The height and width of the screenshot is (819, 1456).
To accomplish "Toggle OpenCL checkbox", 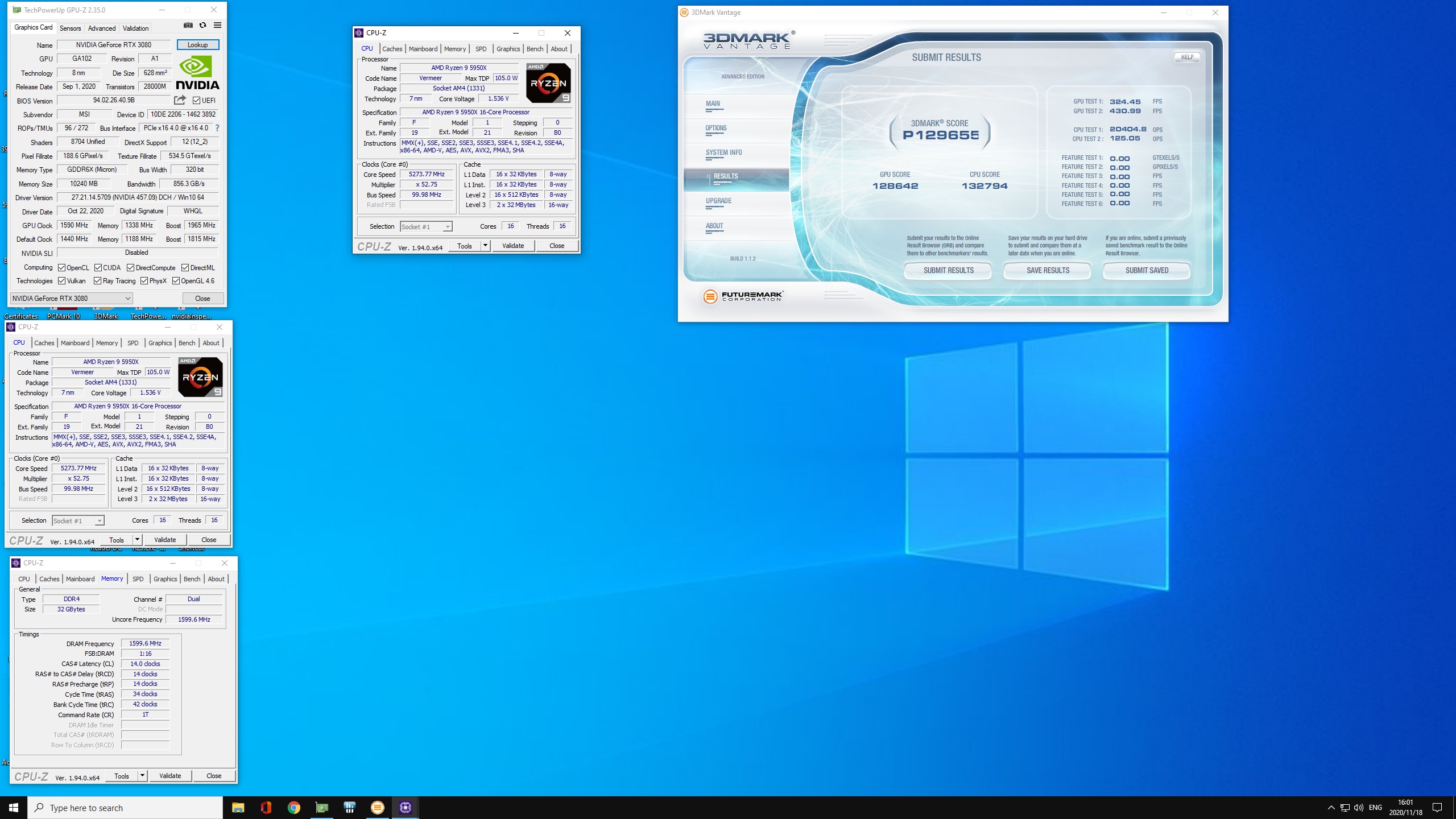I will (61, 268).
